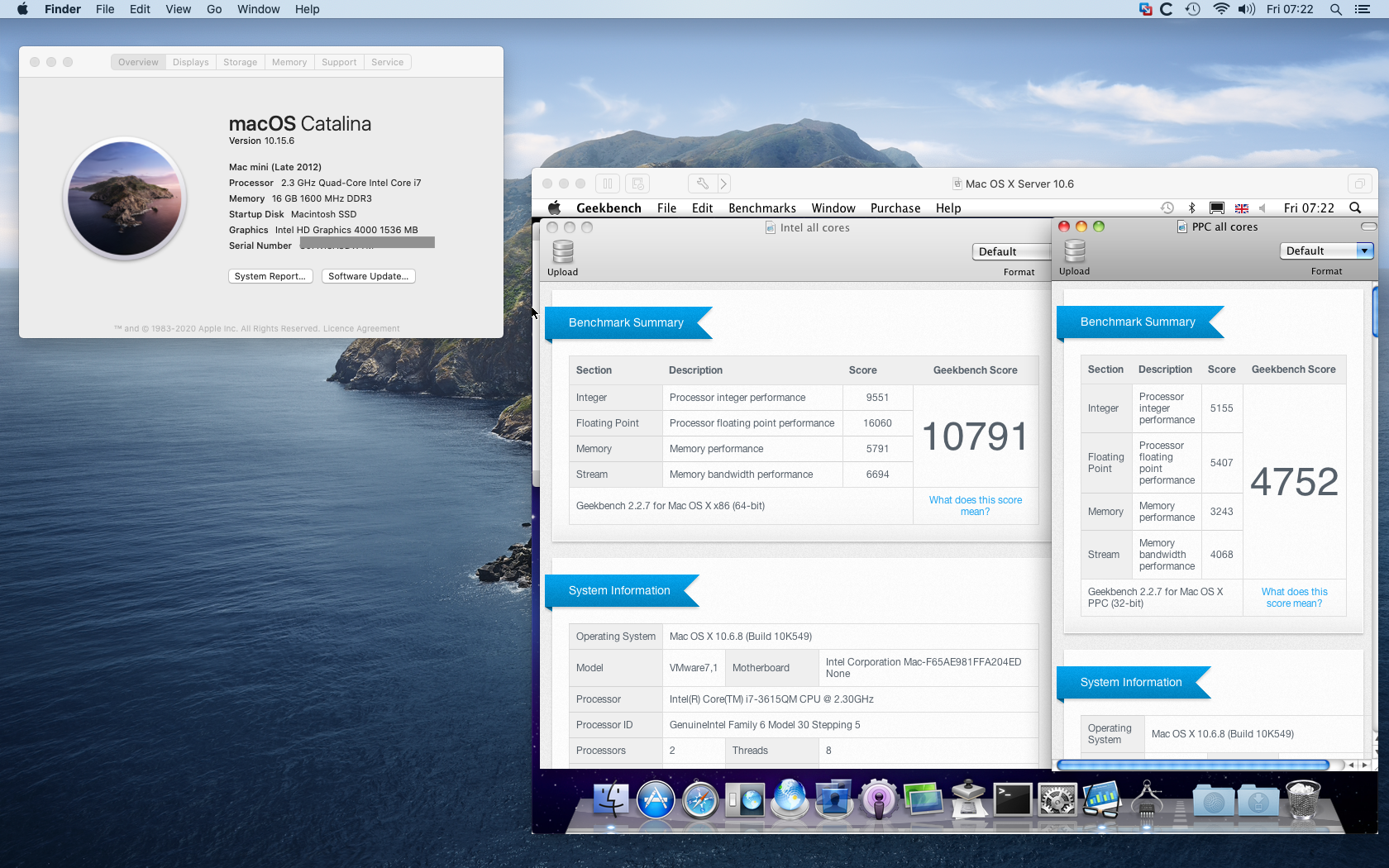Click 'What does this score mean?' in Intel window
Viewport: 1389px width, 868px height.
976,506
